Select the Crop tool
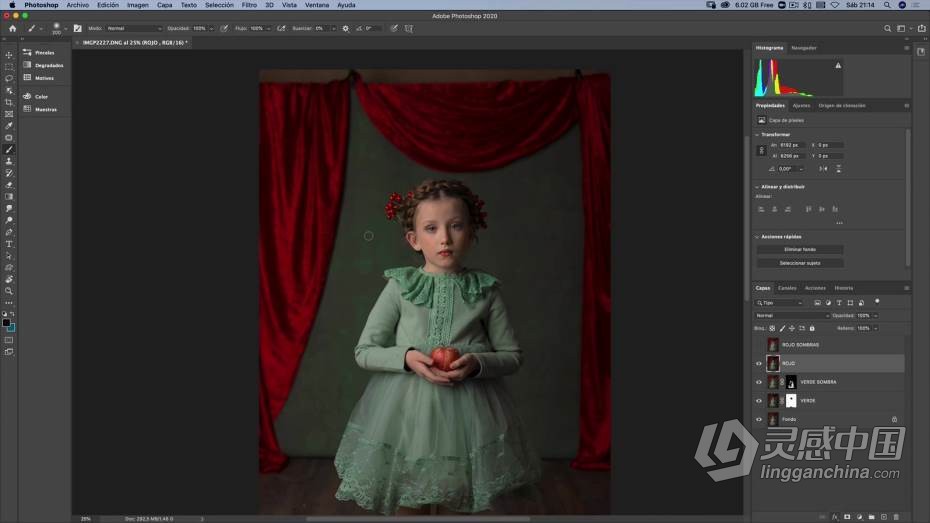 (x=9, y=102)
